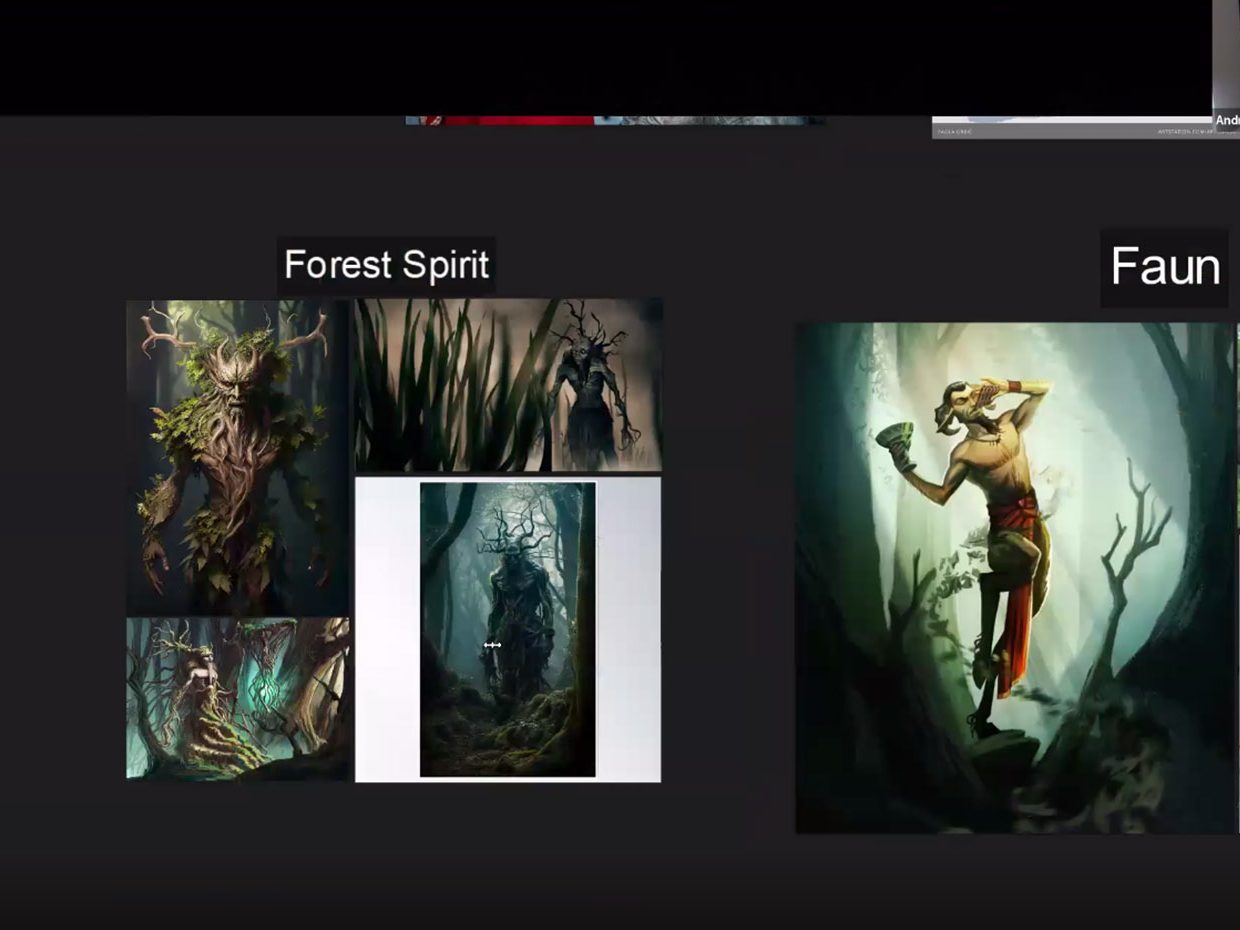Select the "Faun" title label

(1164, 267)
